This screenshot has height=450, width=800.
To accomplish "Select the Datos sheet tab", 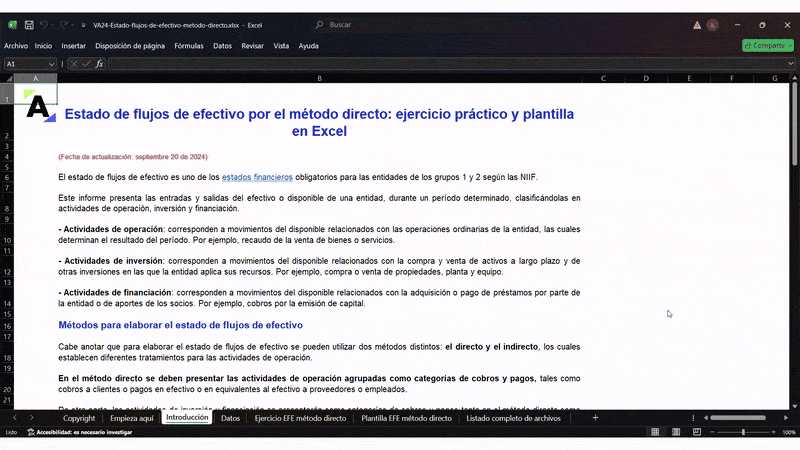I will 230,418.
